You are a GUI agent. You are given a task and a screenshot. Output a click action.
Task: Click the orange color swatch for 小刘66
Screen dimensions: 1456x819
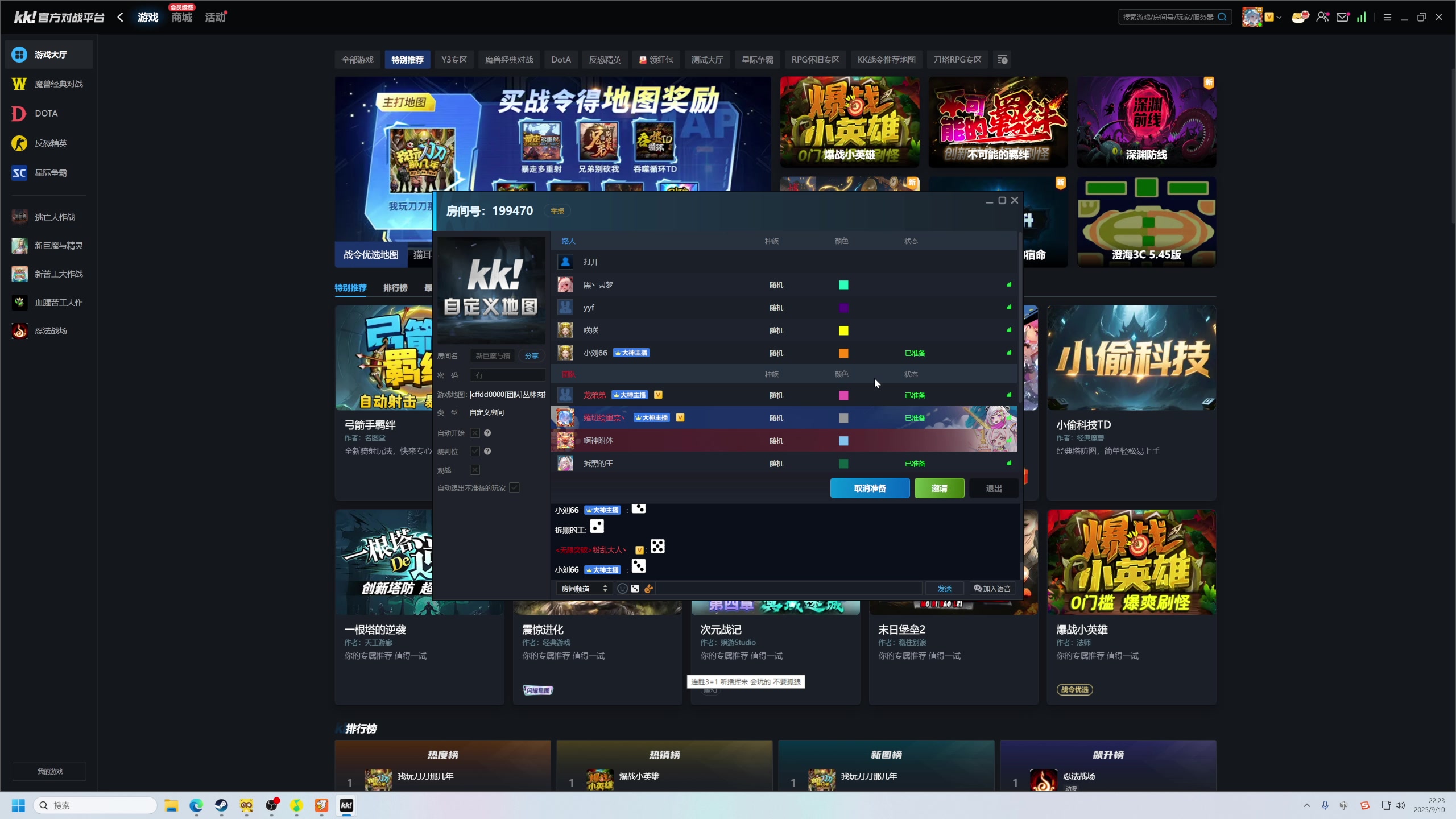[843, 353]
